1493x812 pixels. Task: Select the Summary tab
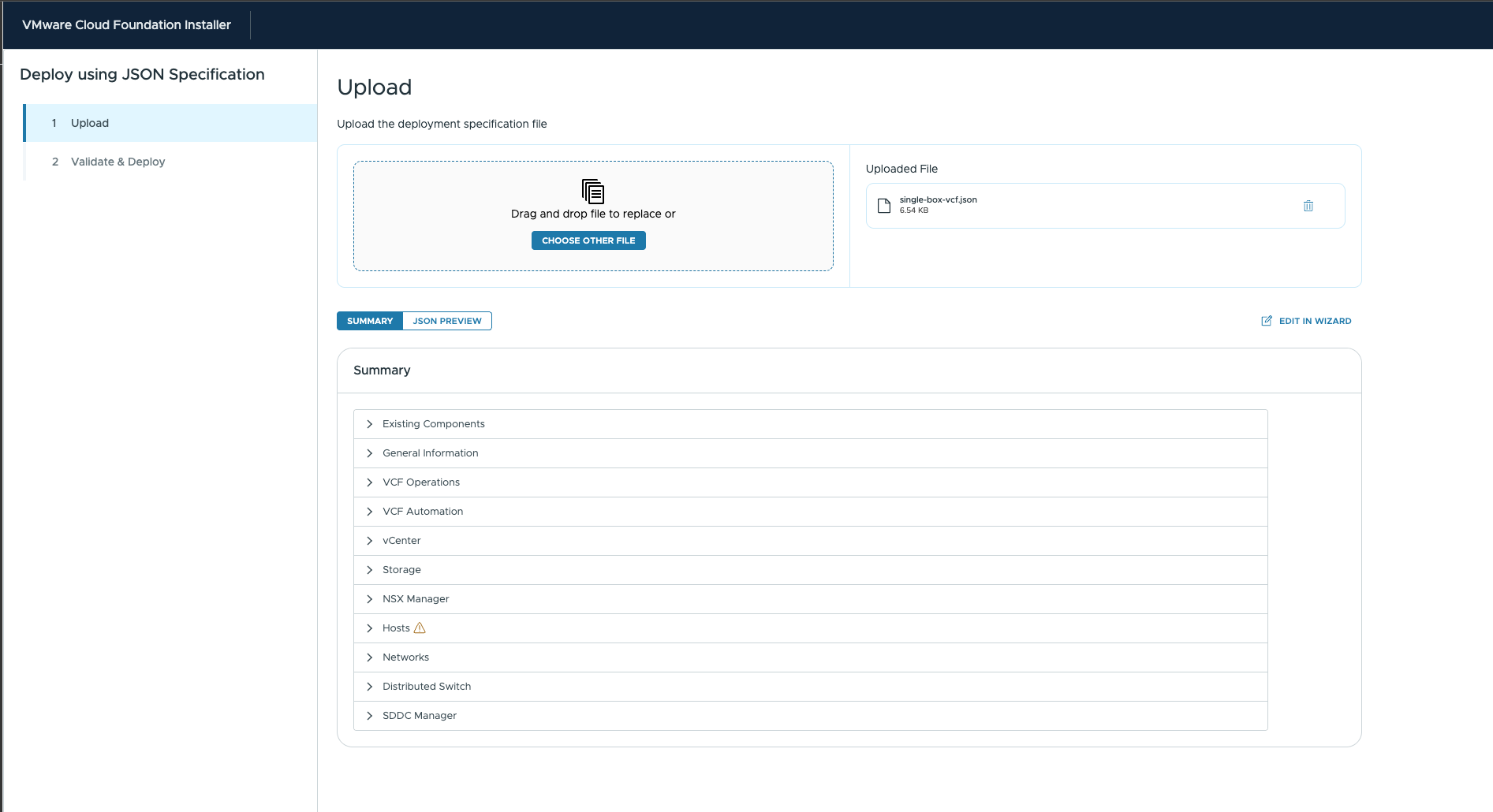(370, 321)
